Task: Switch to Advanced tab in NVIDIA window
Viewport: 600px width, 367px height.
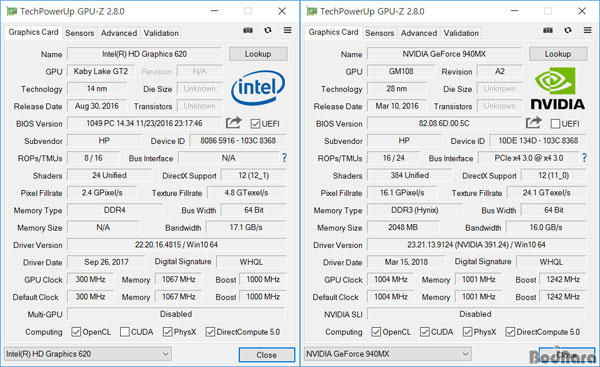Action: tap(419, 33)
